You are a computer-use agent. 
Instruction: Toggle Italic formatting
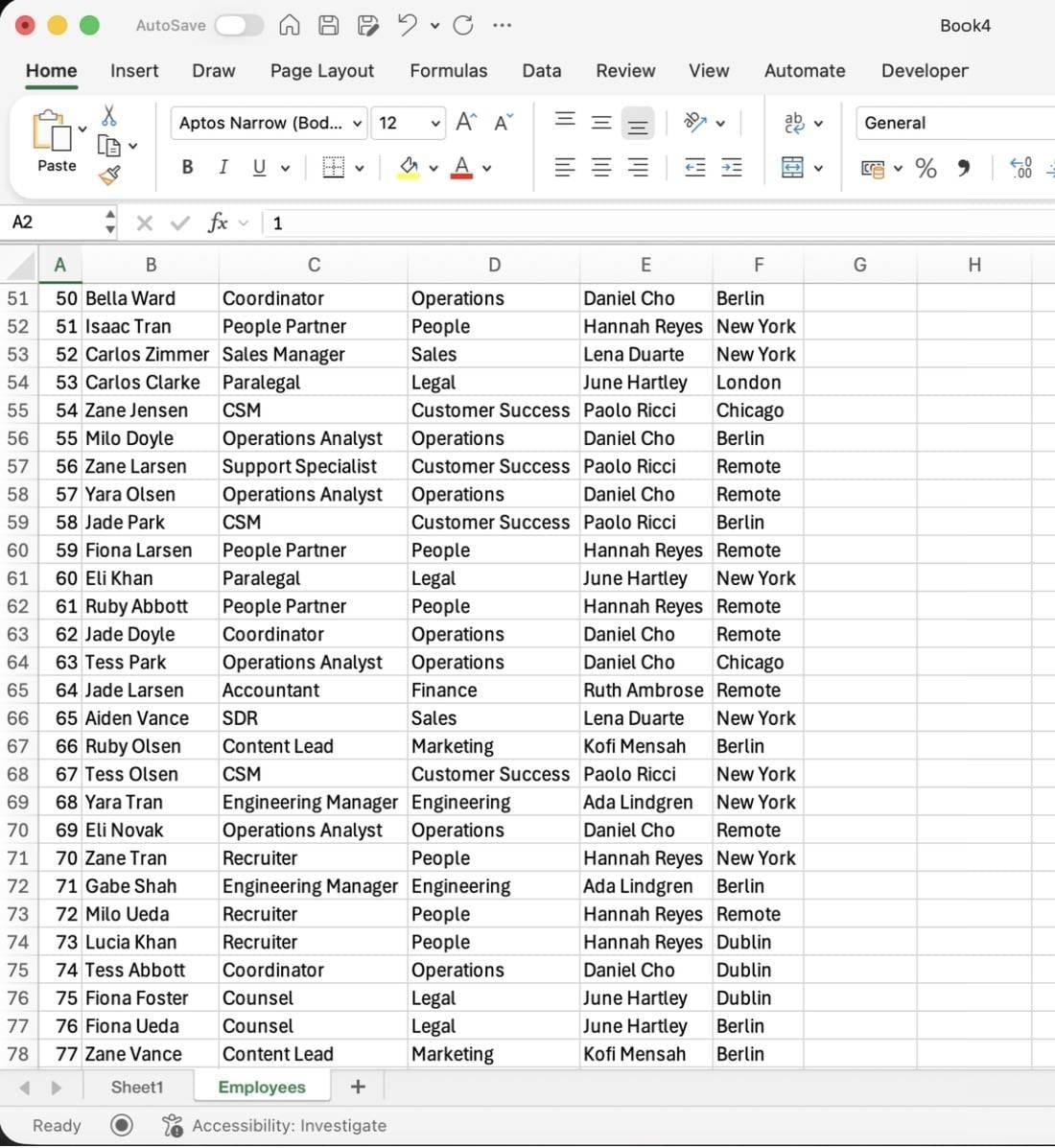[223, 168]
